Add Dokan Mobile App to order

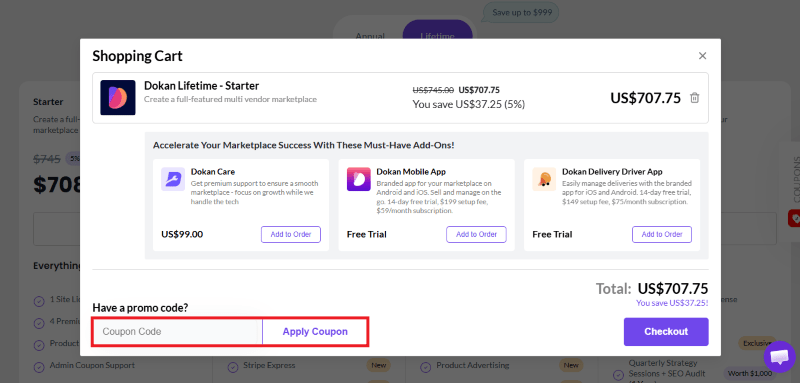(476, 235)
